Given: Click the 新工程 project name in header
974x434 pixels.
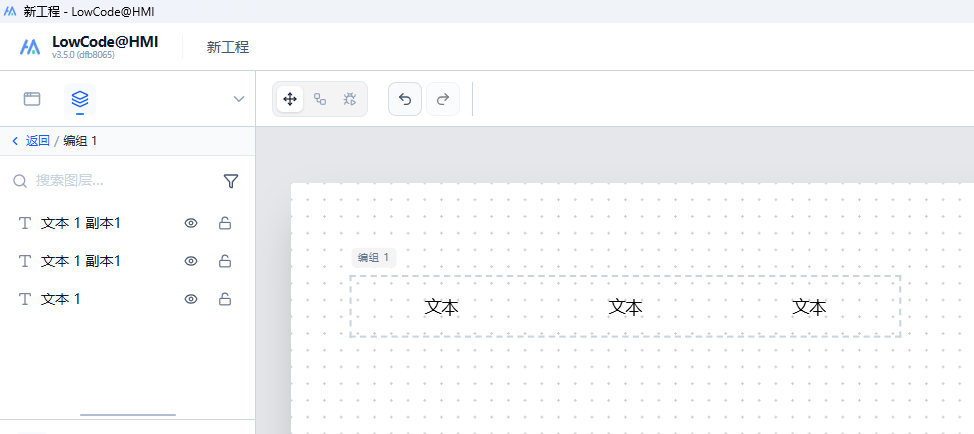Looking at the screenshot, I should click(x=228, y=47).
